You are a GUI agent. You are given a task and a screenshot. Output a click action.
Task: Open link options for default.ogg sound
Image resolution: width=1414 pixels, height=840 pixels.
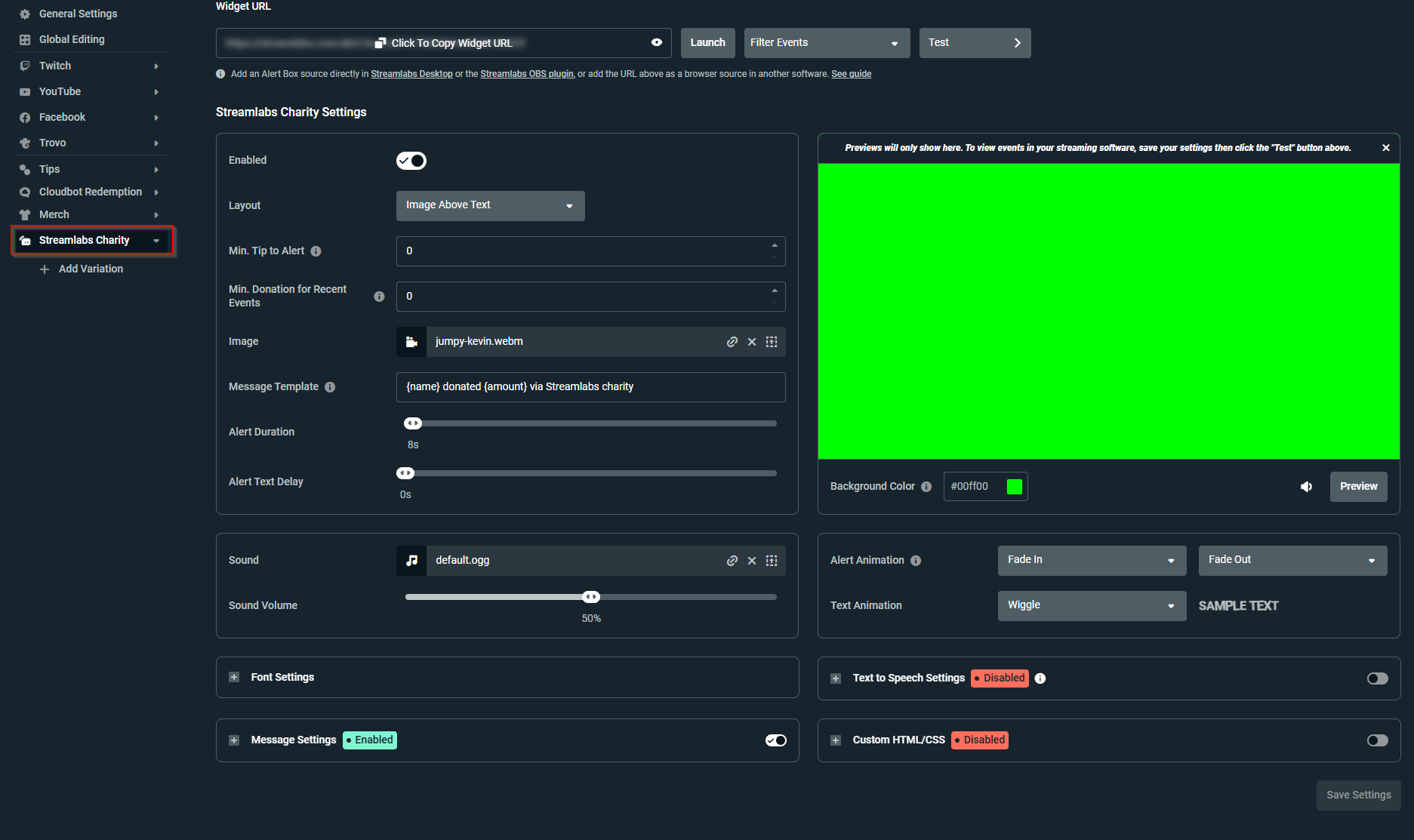pyautogui.click(x=732, y=560)
